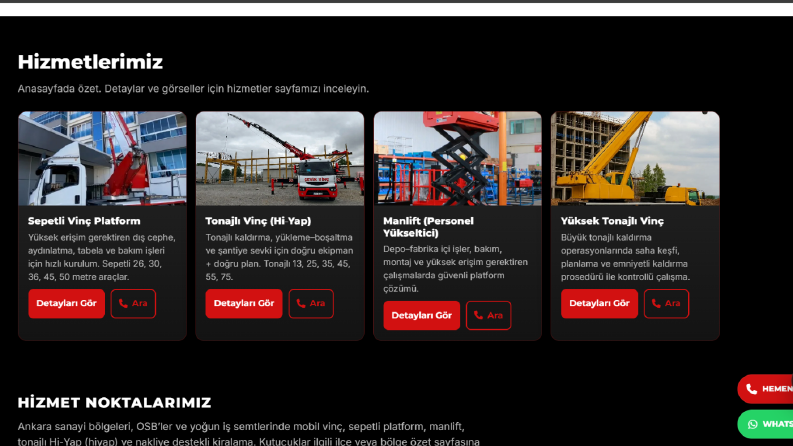Open details for Manlift card
The width and height of the screenshot is (793, 446).
click(421, 316)
